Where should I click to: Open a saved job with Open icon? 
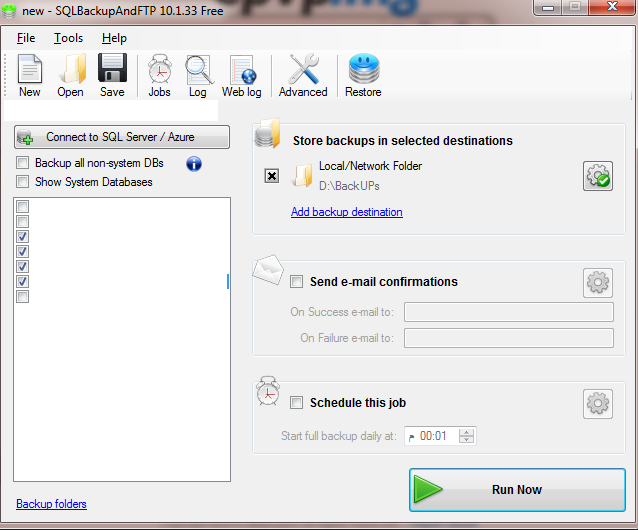(x=71, y=76)
